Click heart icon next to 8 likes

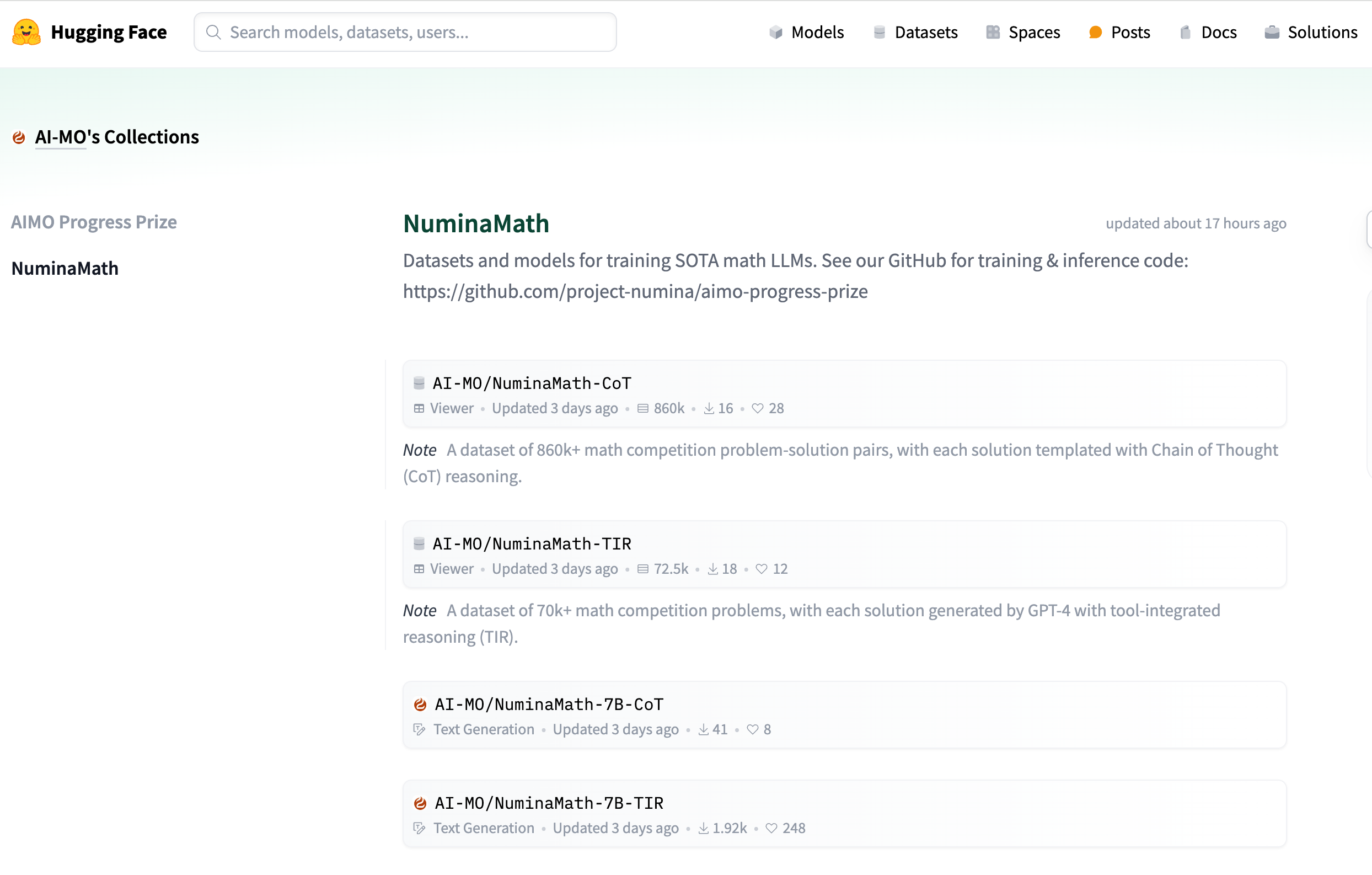pos(752,730)
